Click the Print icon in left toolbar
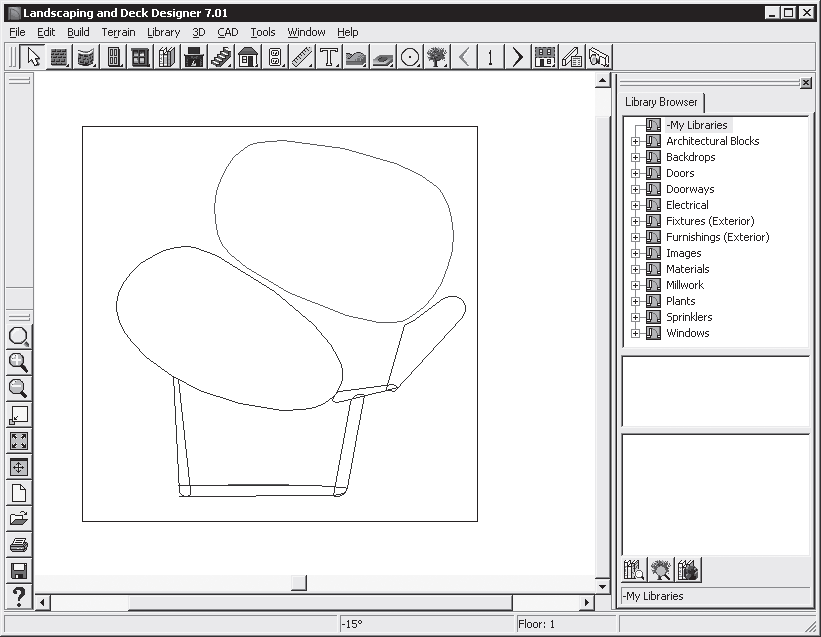Image resolution: width=821 pixels, height=637 pixels. (18, 545)
